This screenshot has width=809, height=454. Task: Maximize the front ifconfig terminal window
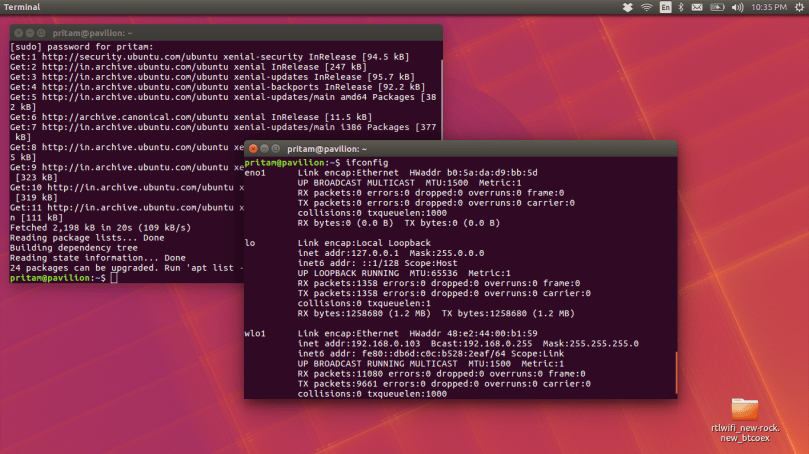(x=276, y=149)
